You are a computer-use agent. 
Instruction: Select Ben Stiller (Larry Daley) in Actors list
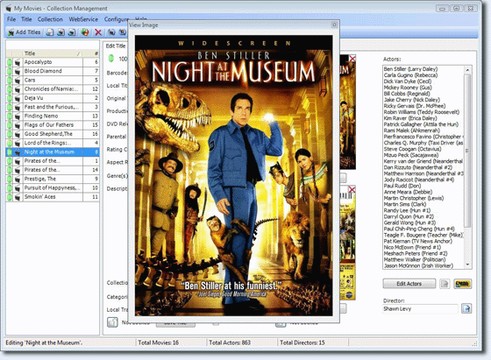tap(411, 69)
